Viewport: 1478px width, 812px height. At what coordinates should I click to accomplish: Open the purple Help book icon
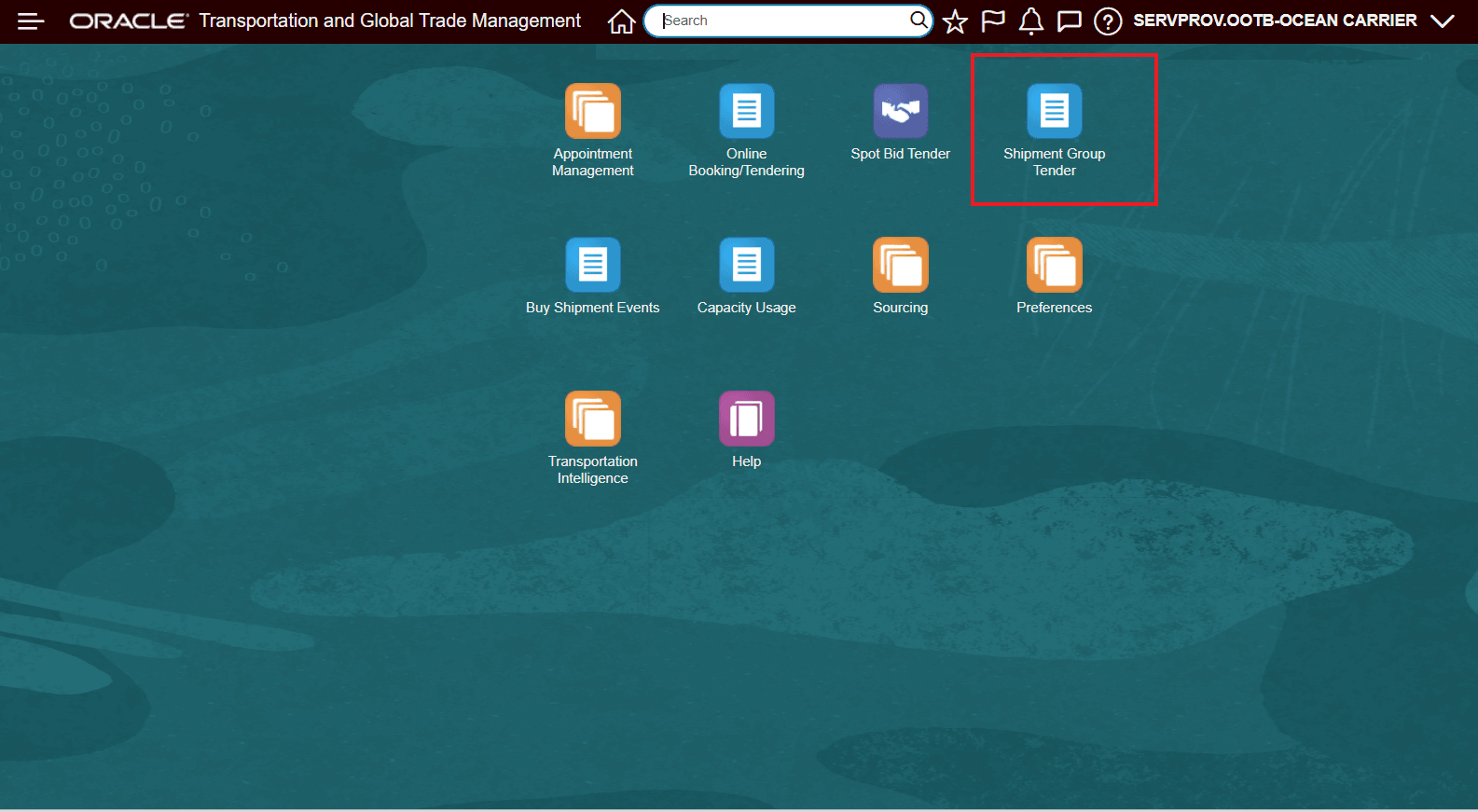[747, 419]
